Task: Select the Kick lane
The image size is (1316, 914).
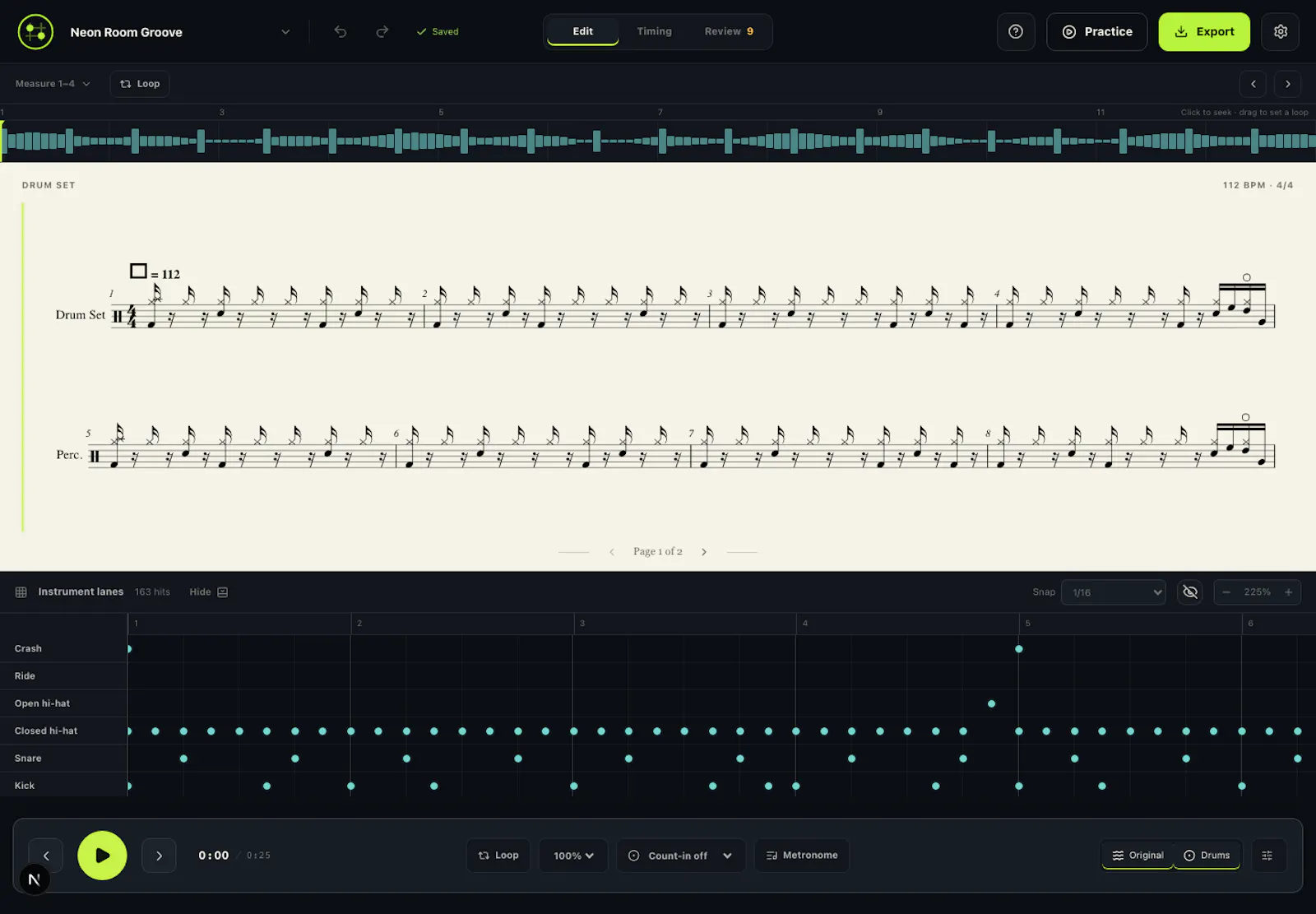Action: pyautogui.click(x=63, y=786)
